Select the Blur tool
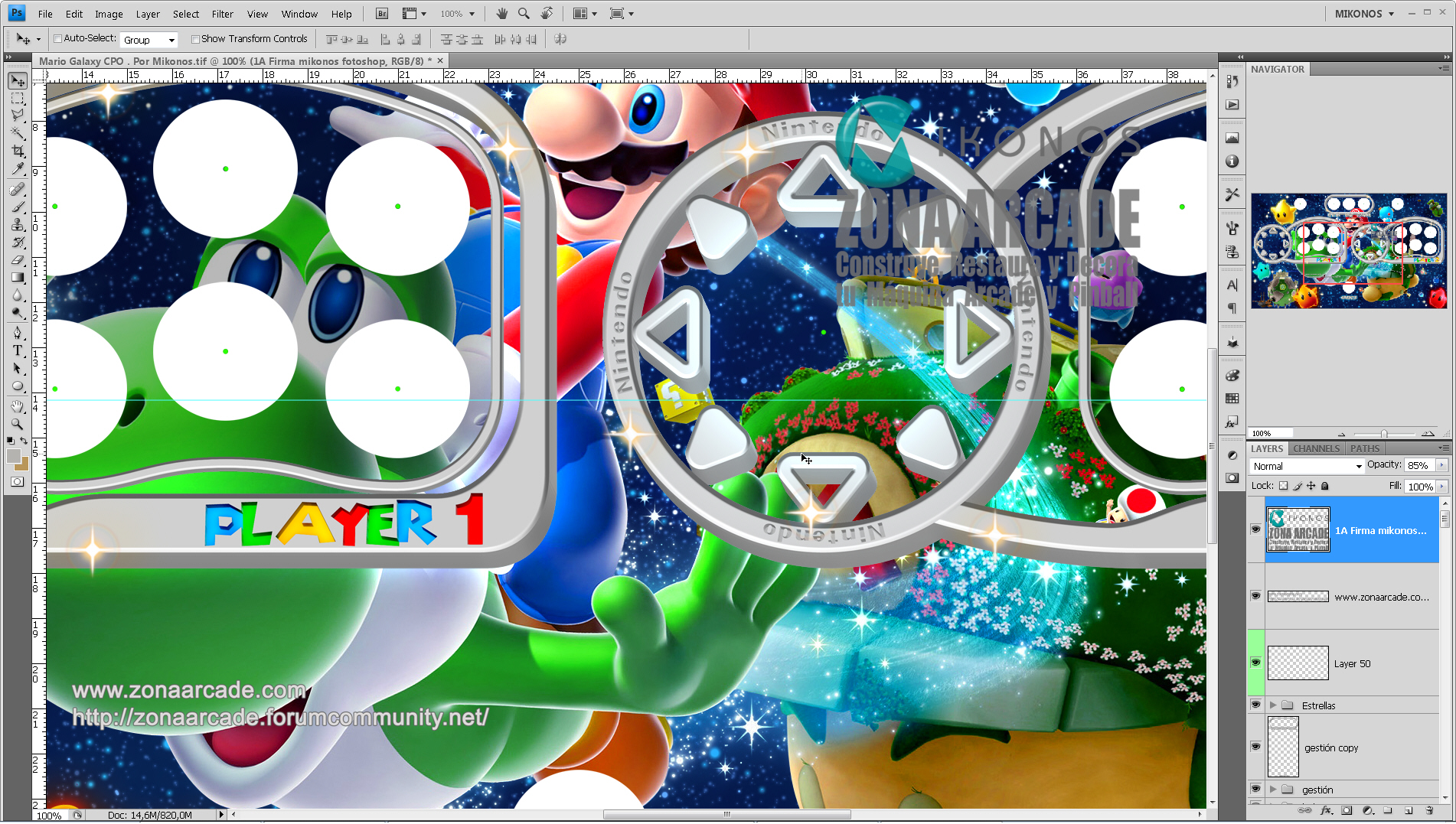 (x=18, y=295)
